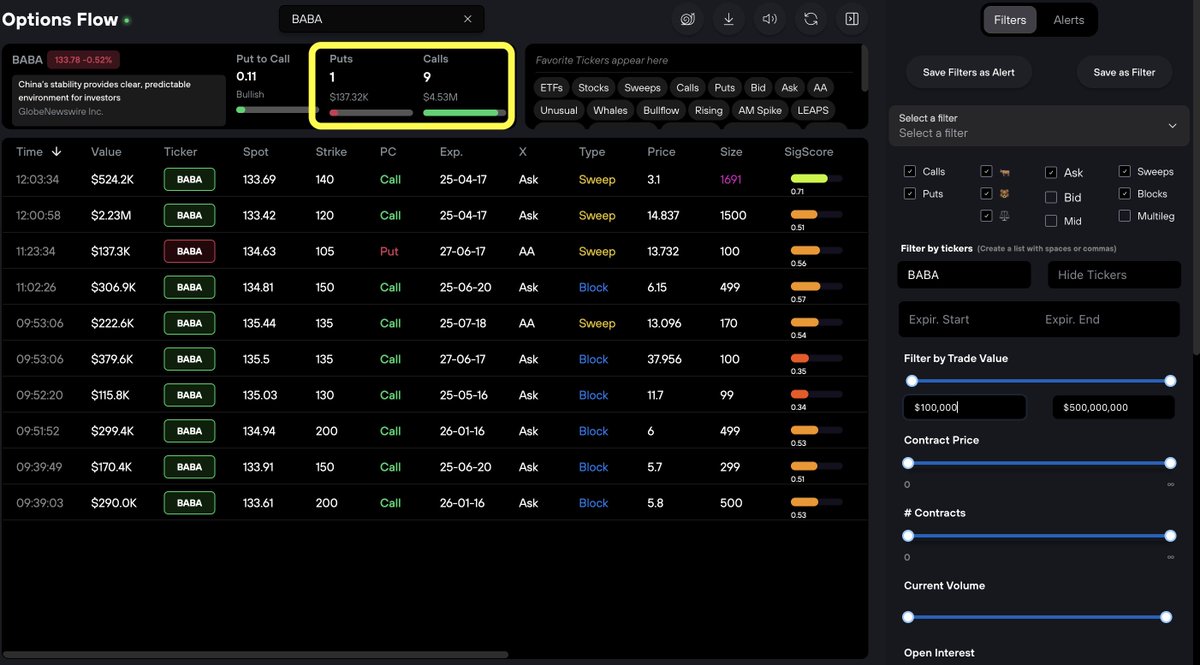Viewport: 1200px width, 665px height.
Task: Switch to the Alerts tab
Action: click(x=1068, y=20)
